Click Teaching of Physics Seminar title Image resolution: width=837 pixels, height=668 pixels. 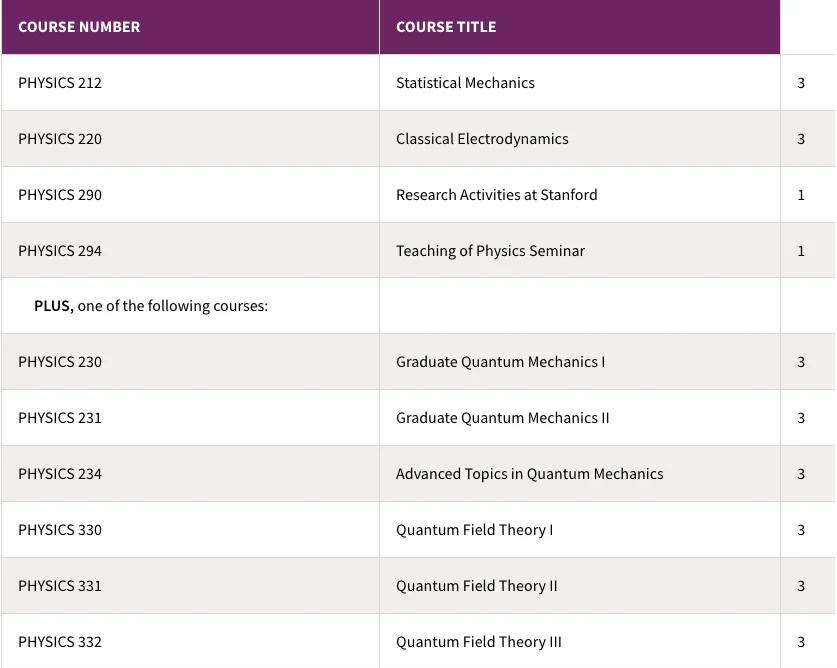pos(490,251)
